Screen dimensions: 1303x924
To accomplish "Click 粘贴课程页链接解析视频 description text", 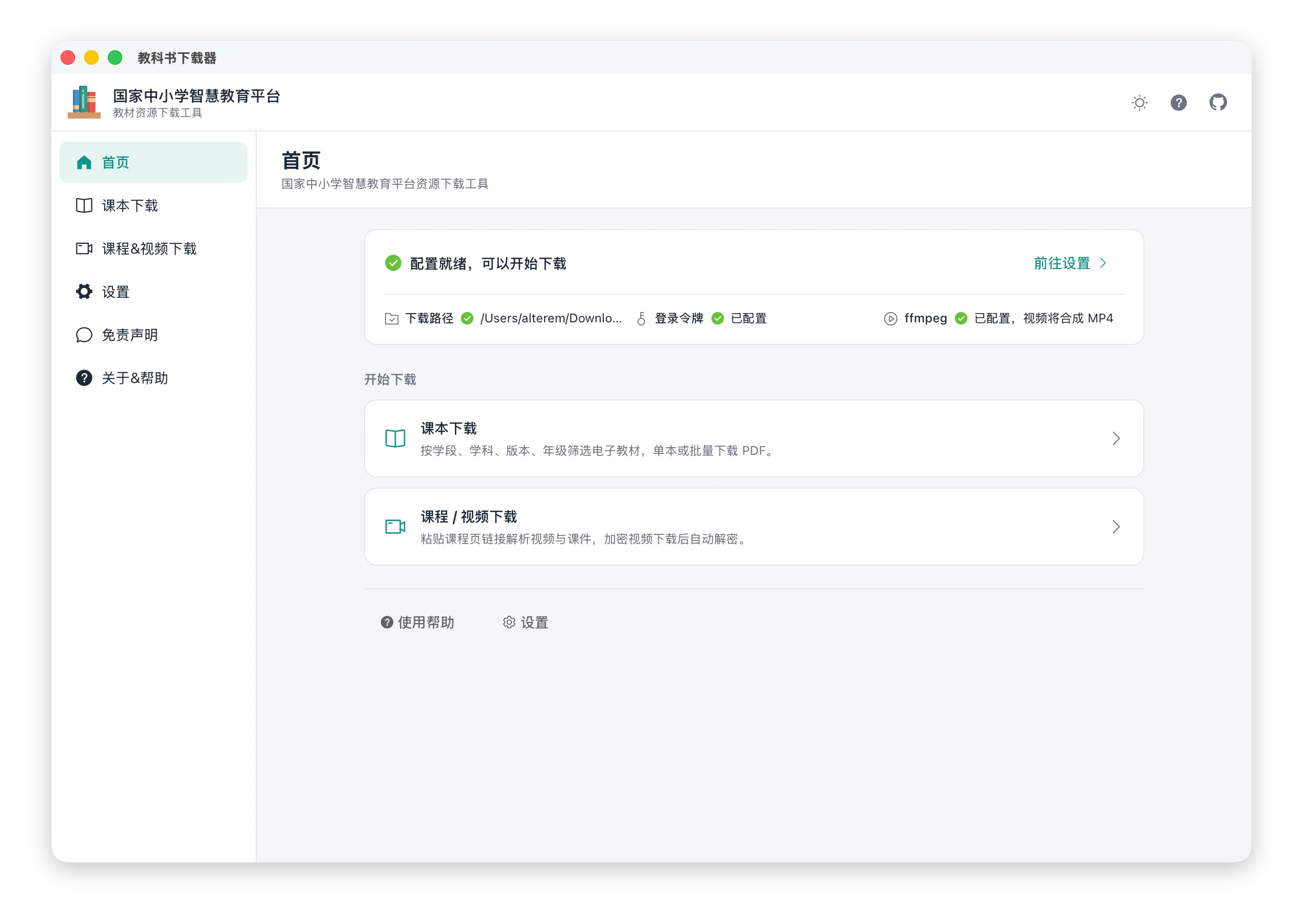I will [x=585, y=539].
